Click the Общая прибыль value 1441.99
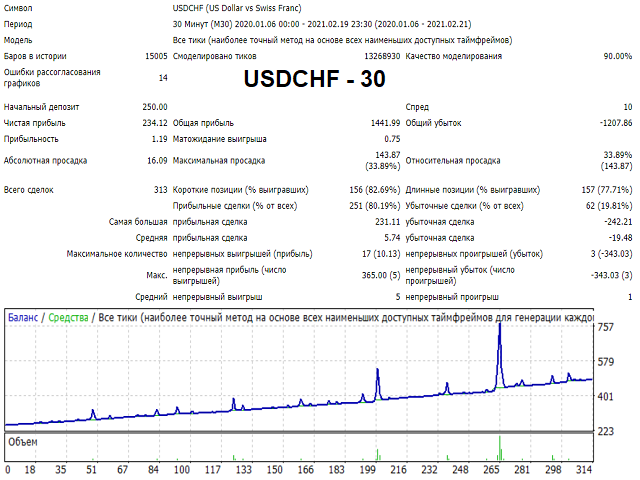 [385, 123]
